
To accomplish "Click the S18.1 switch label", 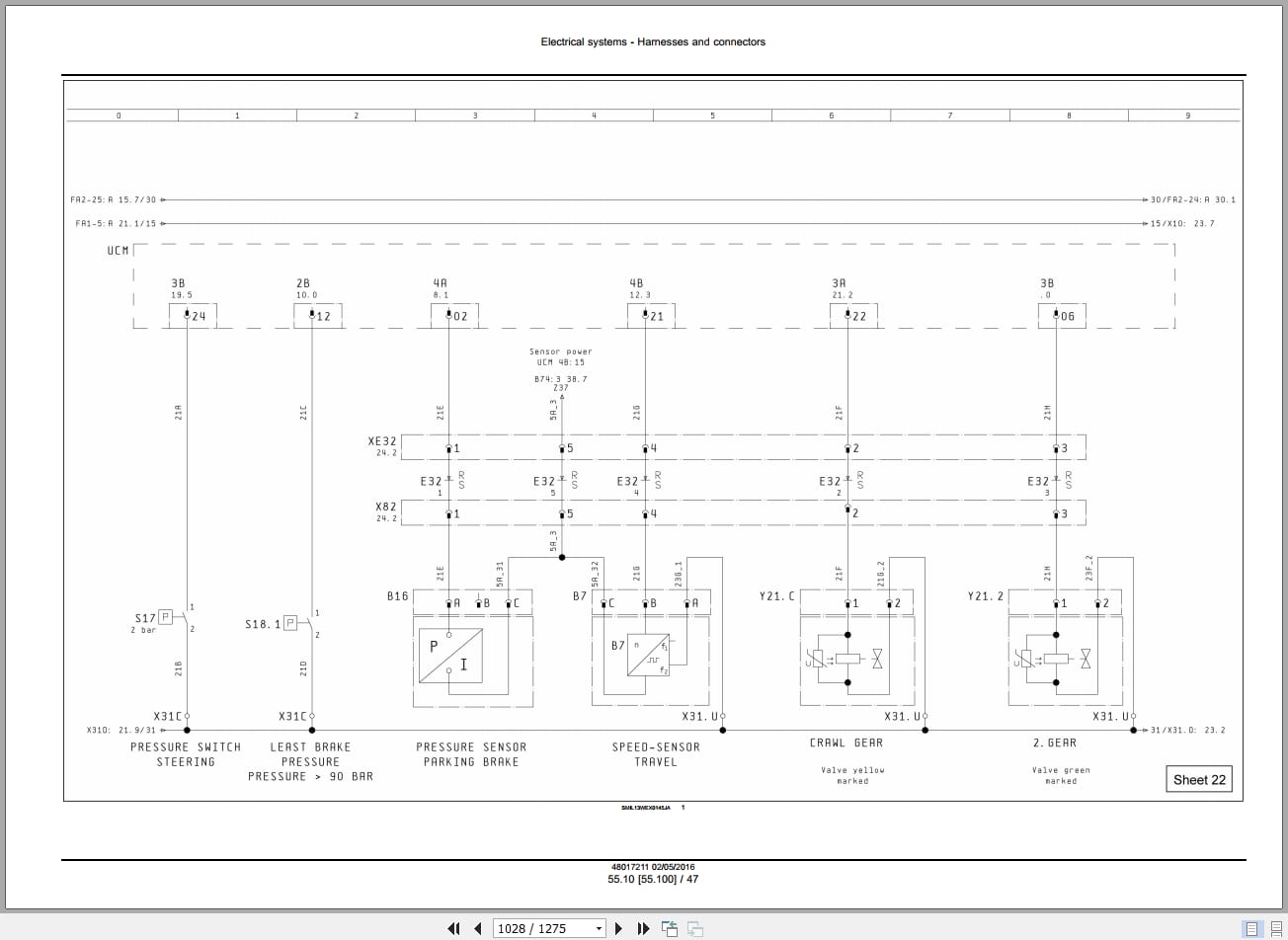I will (x=263, y=624).
